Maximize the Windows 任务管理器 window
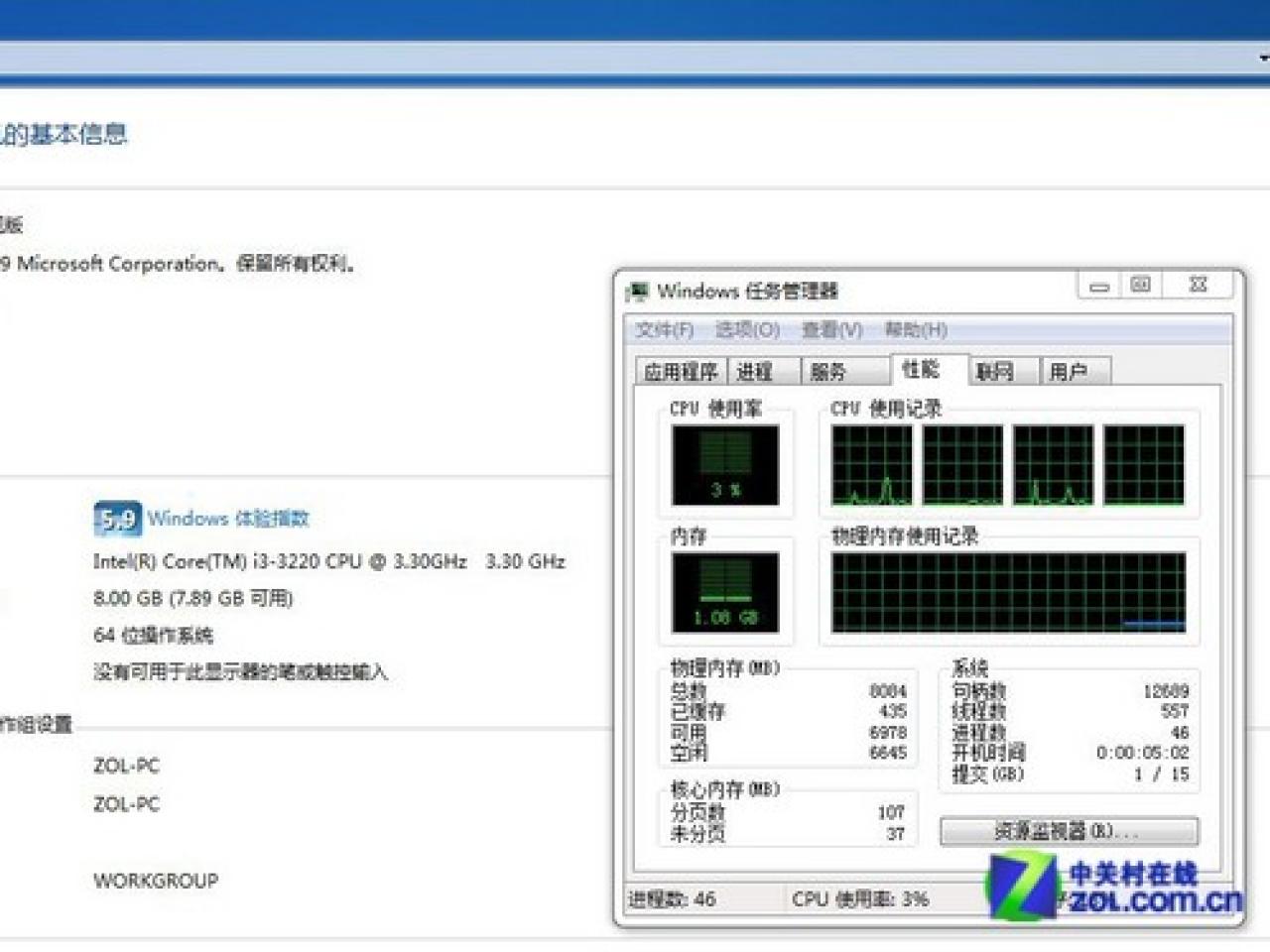Image resolution: width=1270 pixels, height=952 pixels. click(x=1141, y=286)
